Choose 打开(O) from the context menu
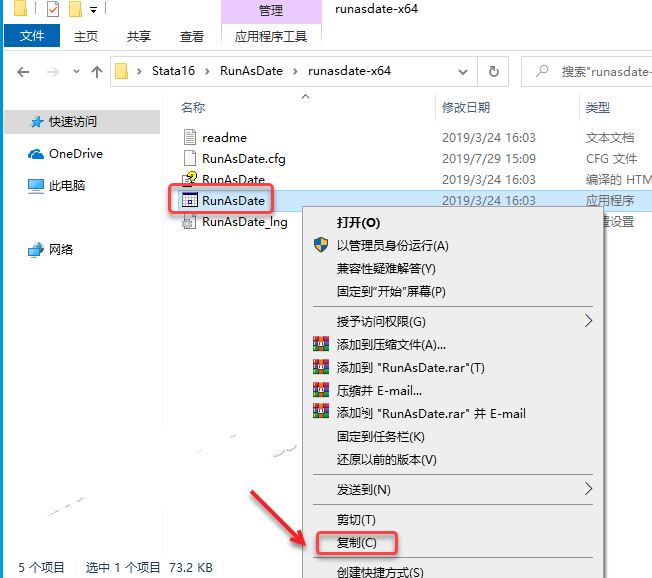 click(x=358, y=223)
